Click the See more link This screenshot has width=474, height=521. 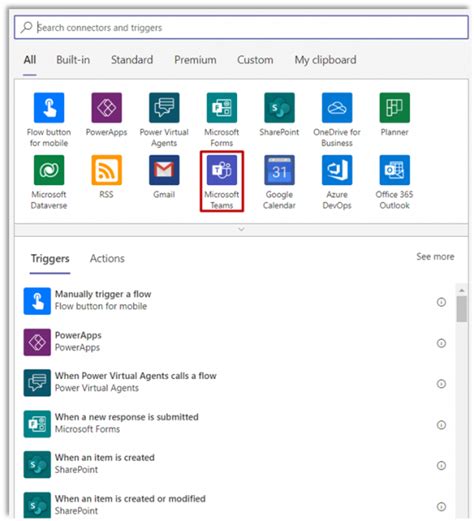click(x=435, y=257)
